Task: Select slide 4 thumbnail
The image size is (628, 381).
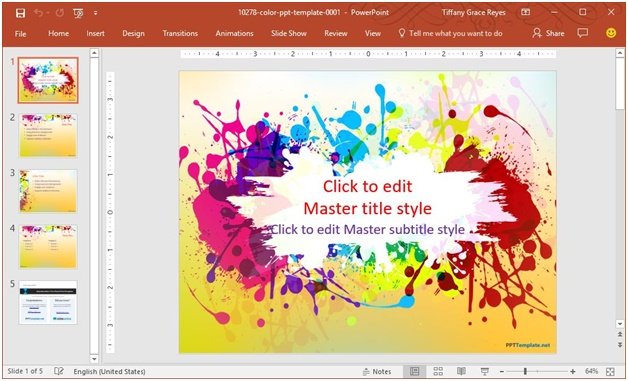Action: tap(48, 246)
